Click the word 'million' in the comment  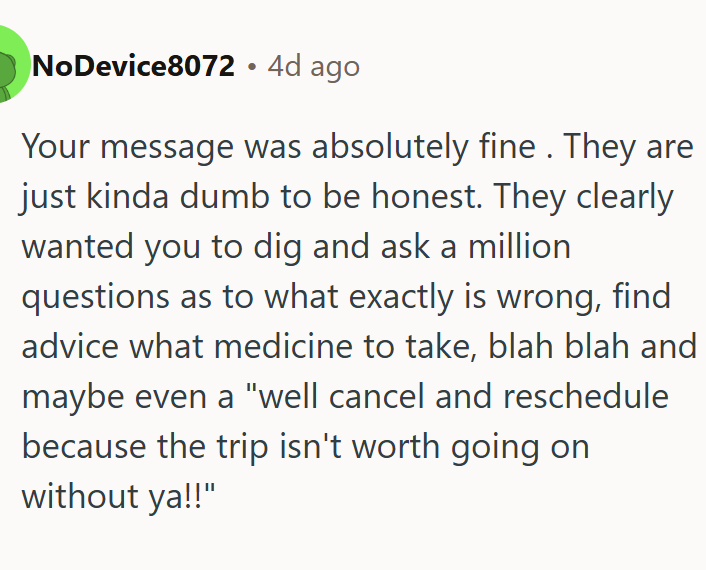click(x=520, y=246)
